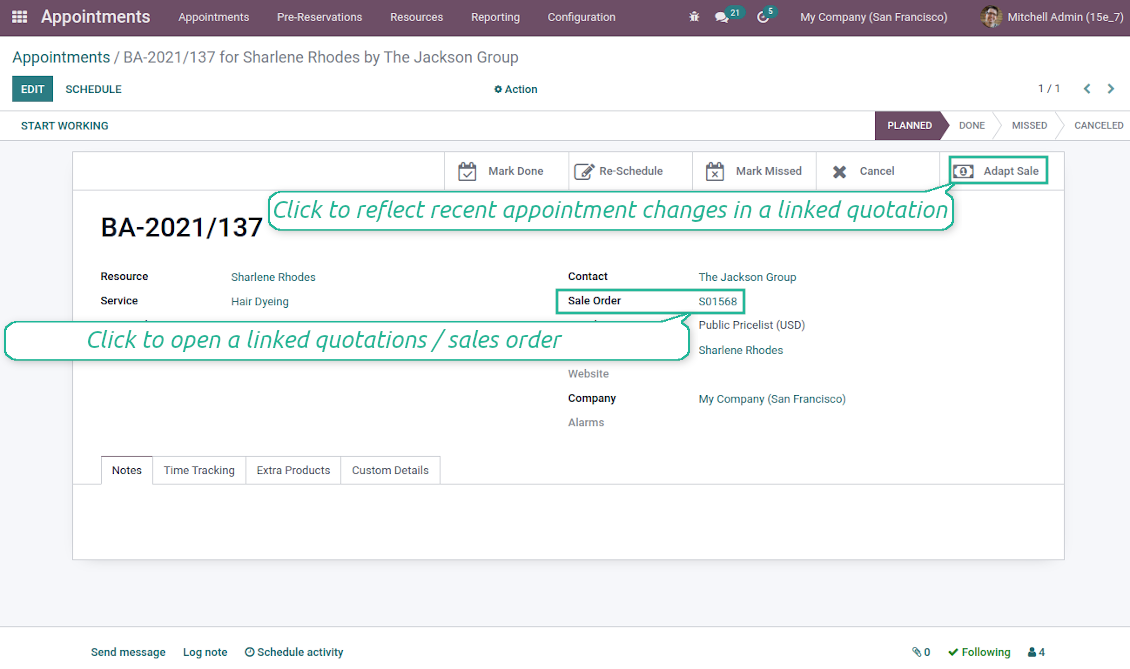This screenshot has width=1130, height=669.
Task: Click Appointments breadcrumb link
Action: point(61,57)
